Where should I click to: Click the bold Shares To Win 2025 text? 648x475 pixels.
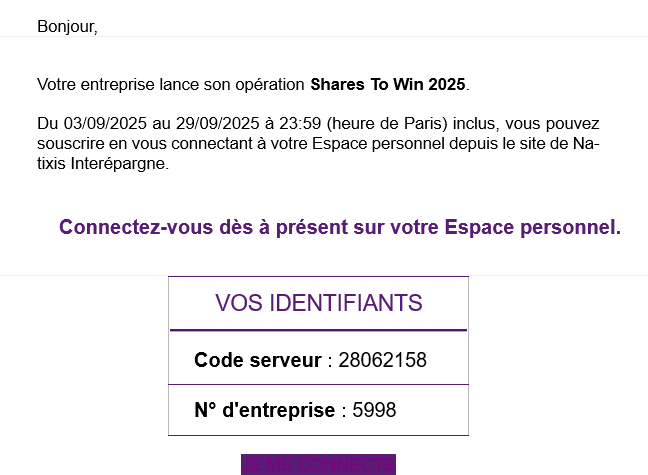coord(388,84)
